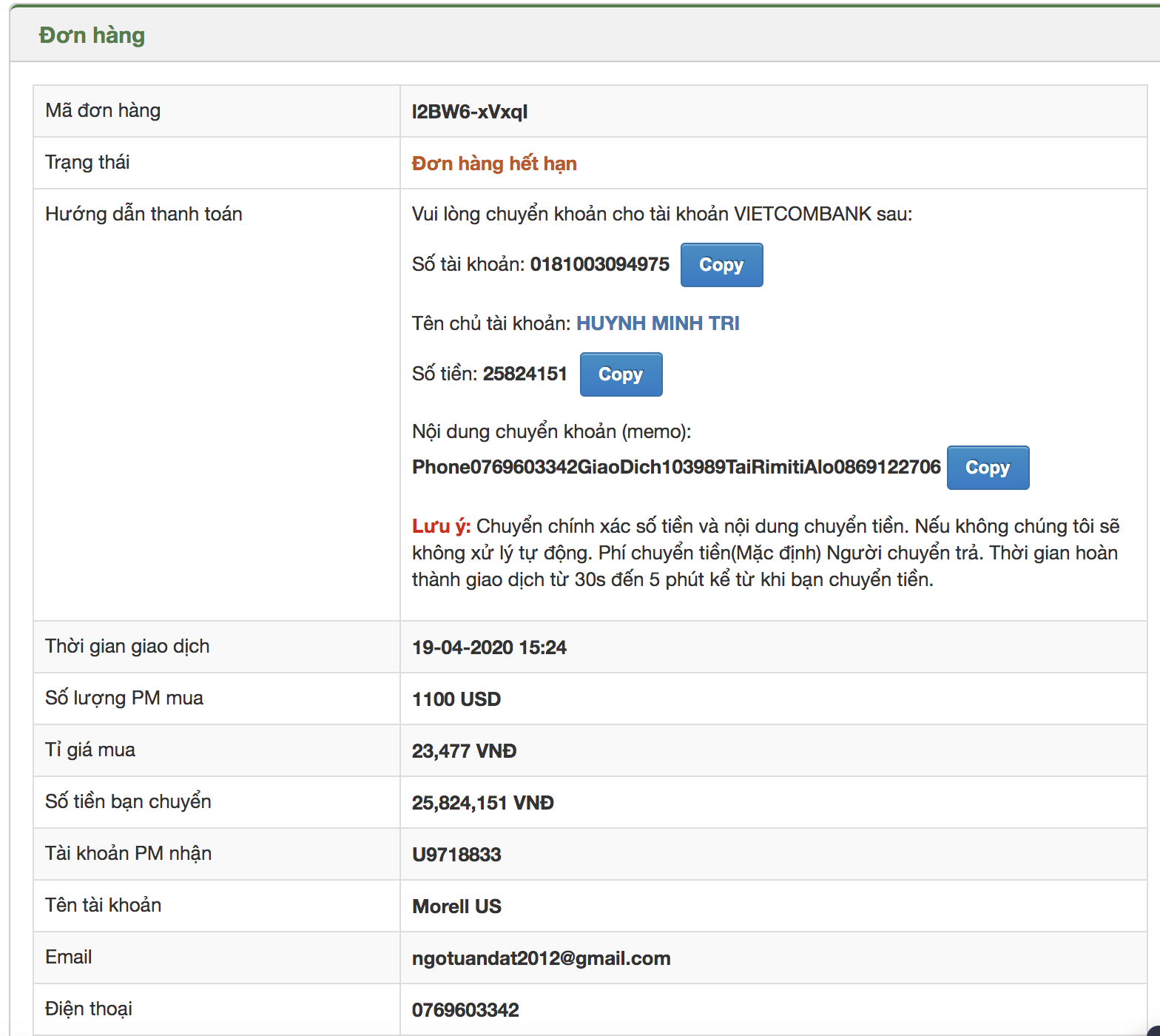This screenshot has height=1036, width=1160.
Task: Select the email ngotuandat2012@gmail.com
Action: tap(542, 958)
